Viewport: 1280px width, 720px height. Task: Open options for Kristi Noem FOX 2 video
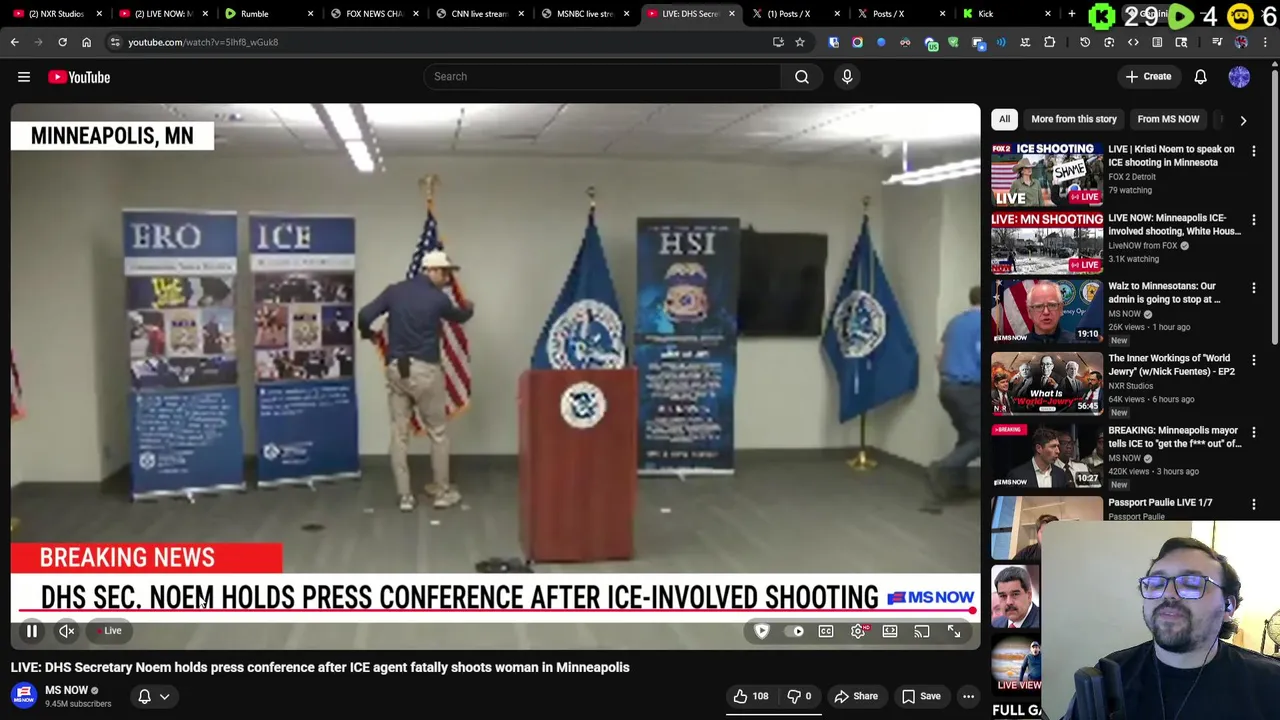click(1254, 151)
